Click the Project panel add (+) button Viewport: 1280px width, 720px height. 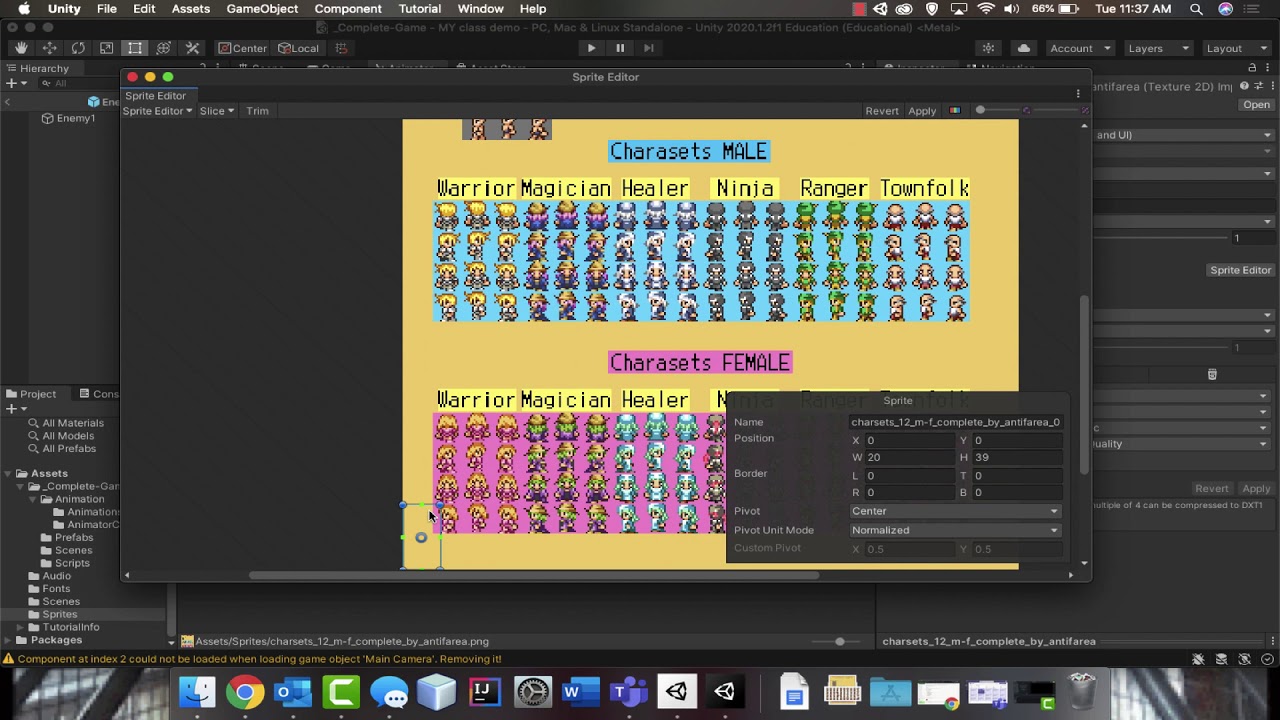[x=11, y=408]
